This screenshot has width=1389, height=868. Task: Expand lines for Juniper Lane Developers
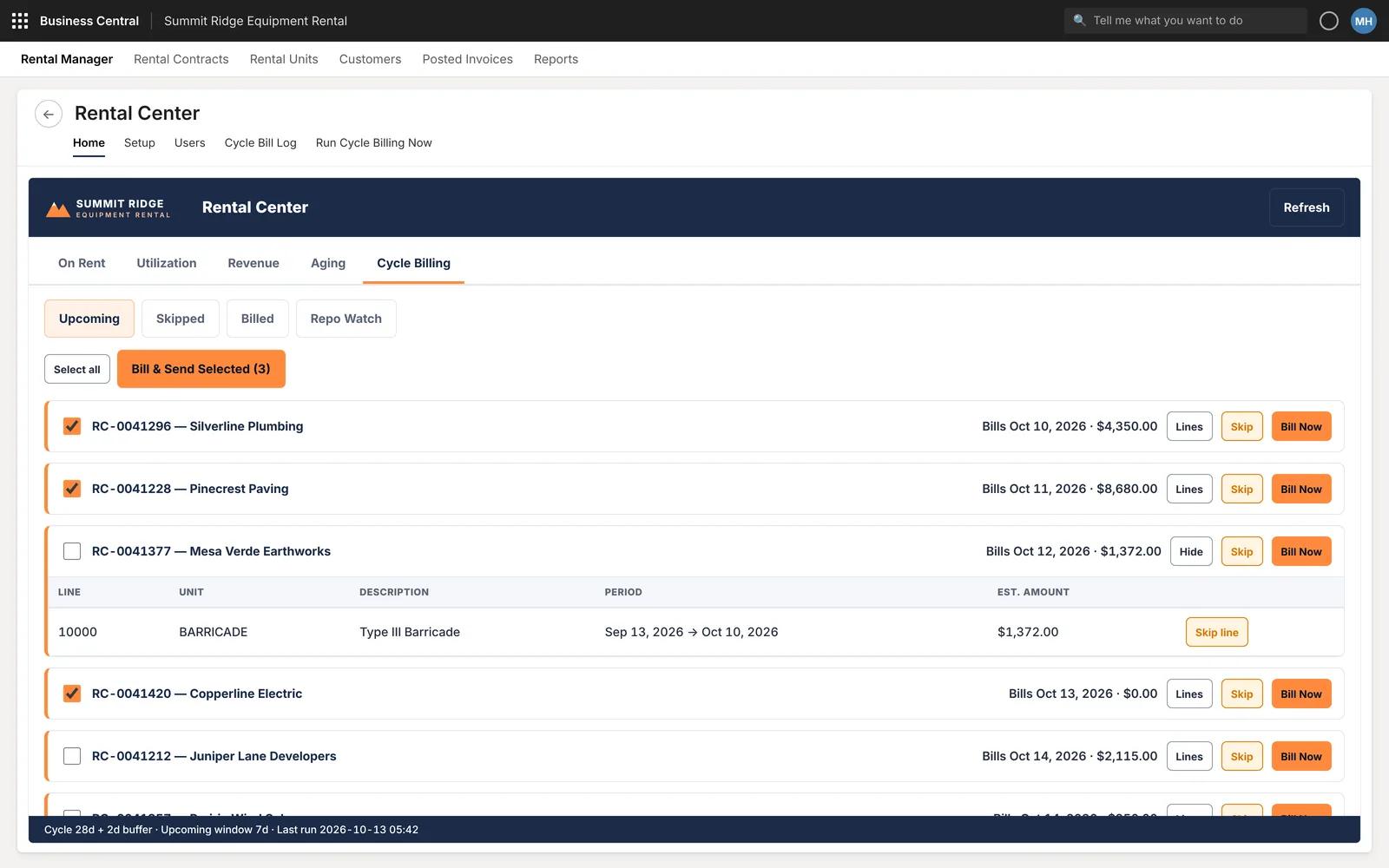point(1189,756)
